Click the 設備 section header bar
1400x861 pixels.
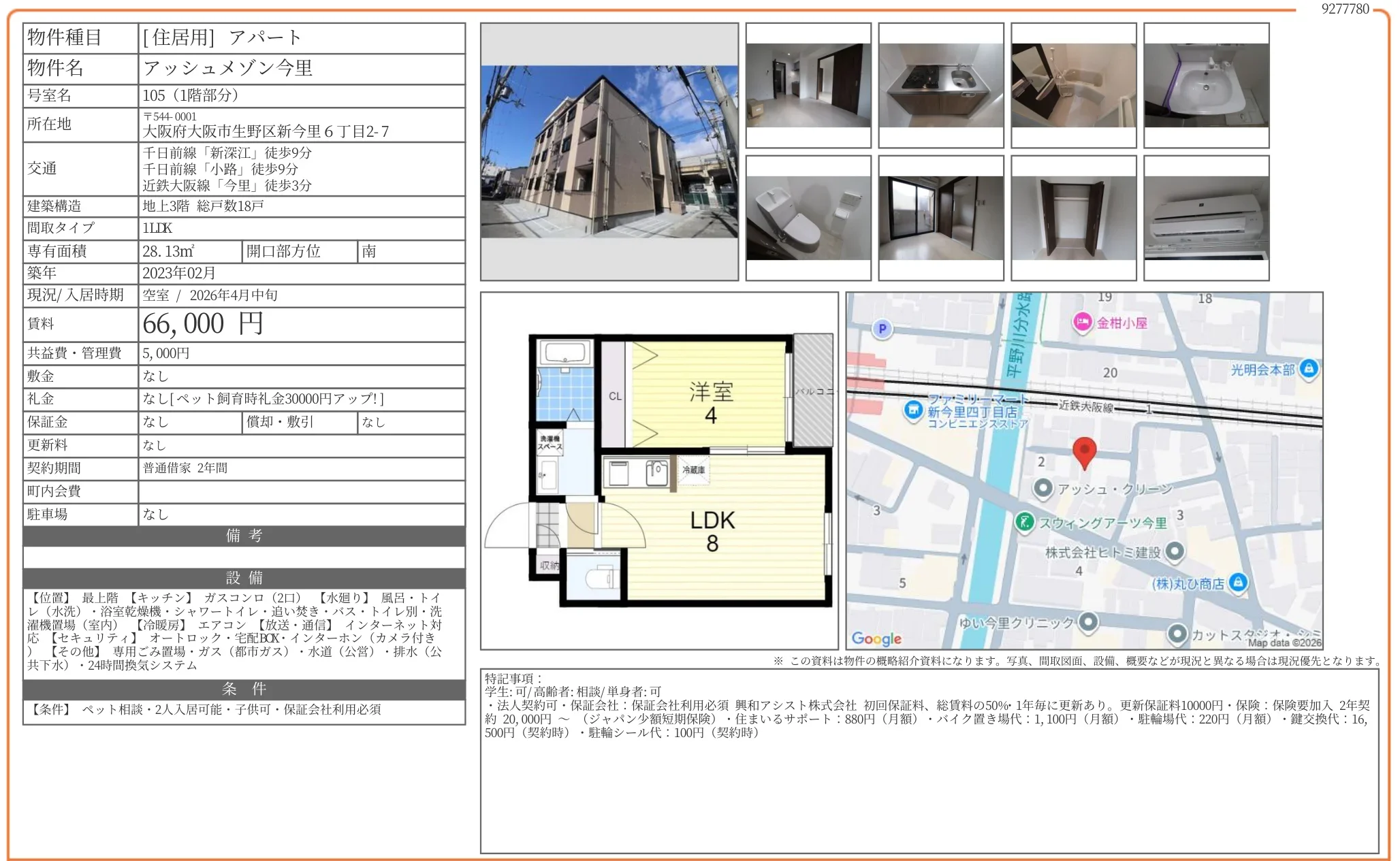(244, 578)
